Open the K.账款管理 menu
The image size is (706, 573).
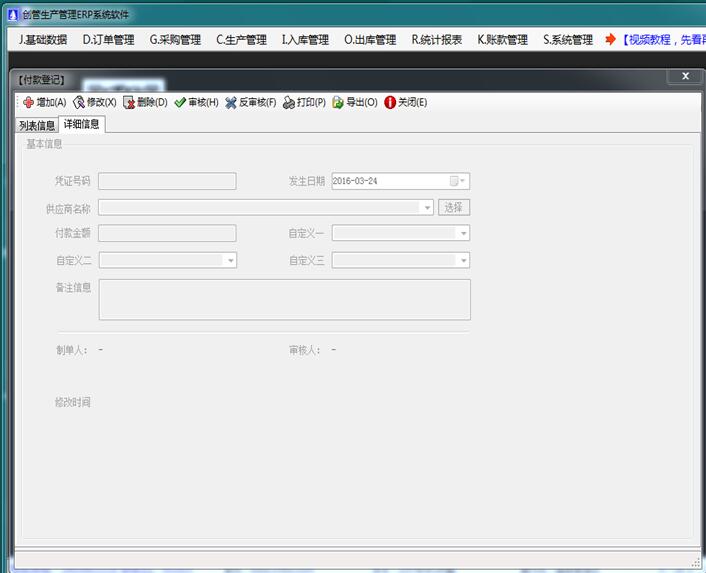click(x=502, y=40)
